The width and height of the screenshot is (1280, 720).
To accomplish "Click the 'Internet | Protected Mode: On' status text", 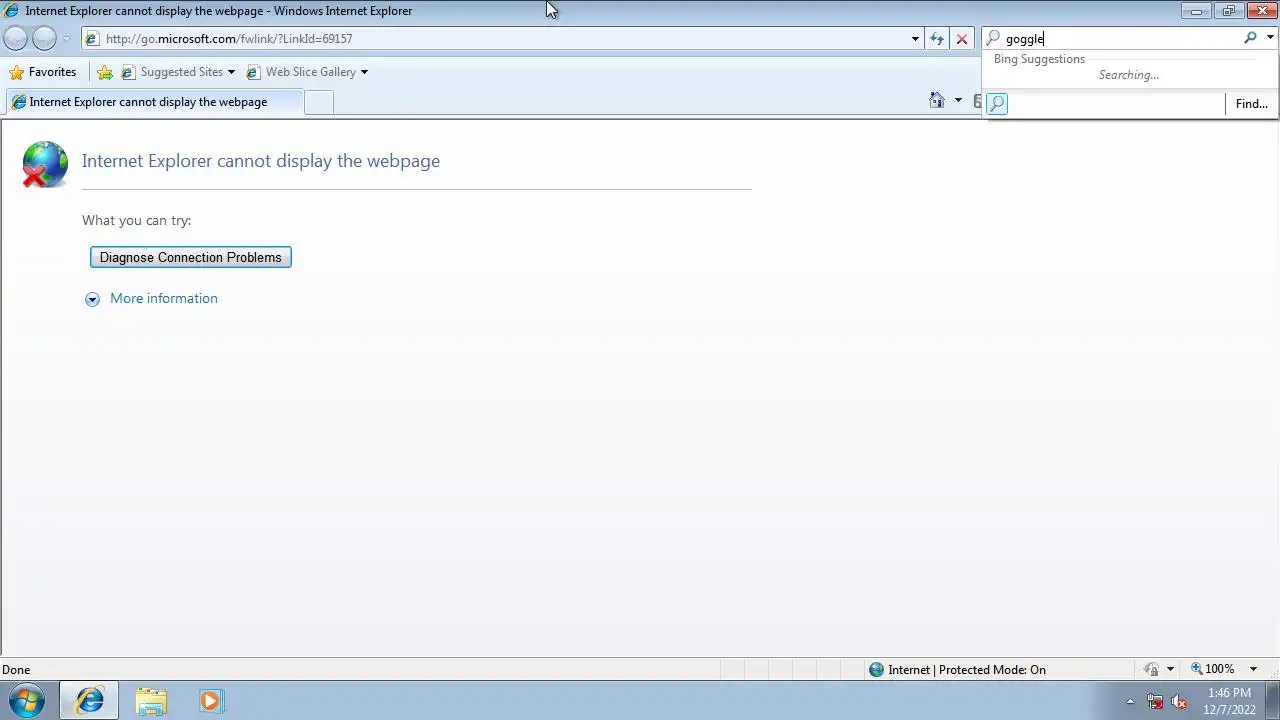I will 966,670.
